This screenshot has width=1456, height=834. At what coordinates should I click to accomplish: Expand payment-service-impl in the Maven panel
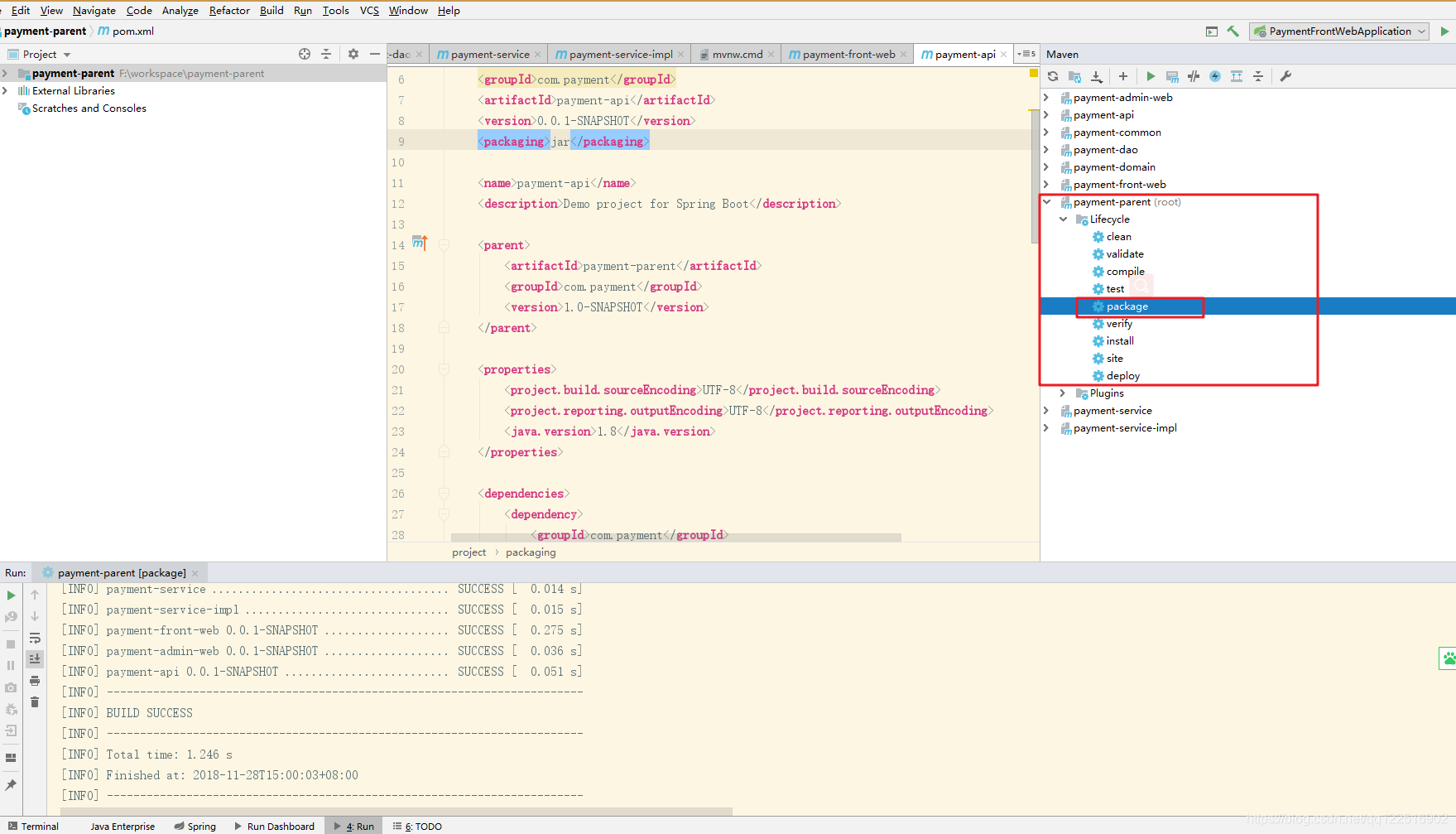pos(1046,428)
